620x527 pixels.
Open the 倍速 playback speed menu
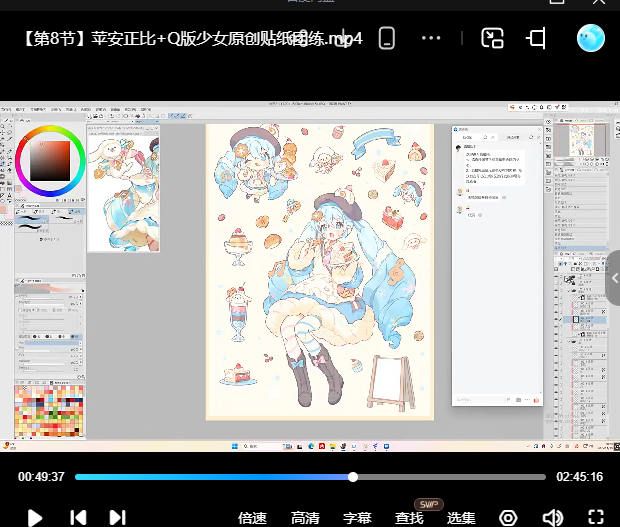pos(252,518)
